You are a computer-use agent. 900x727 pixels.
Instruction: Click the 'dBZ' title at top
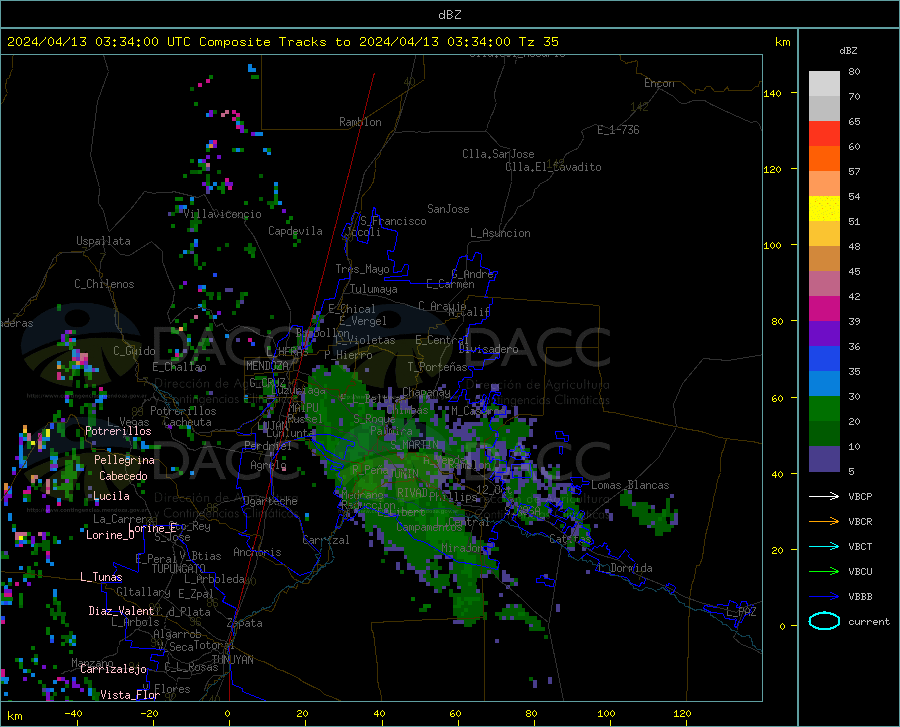tap(449, 15)
